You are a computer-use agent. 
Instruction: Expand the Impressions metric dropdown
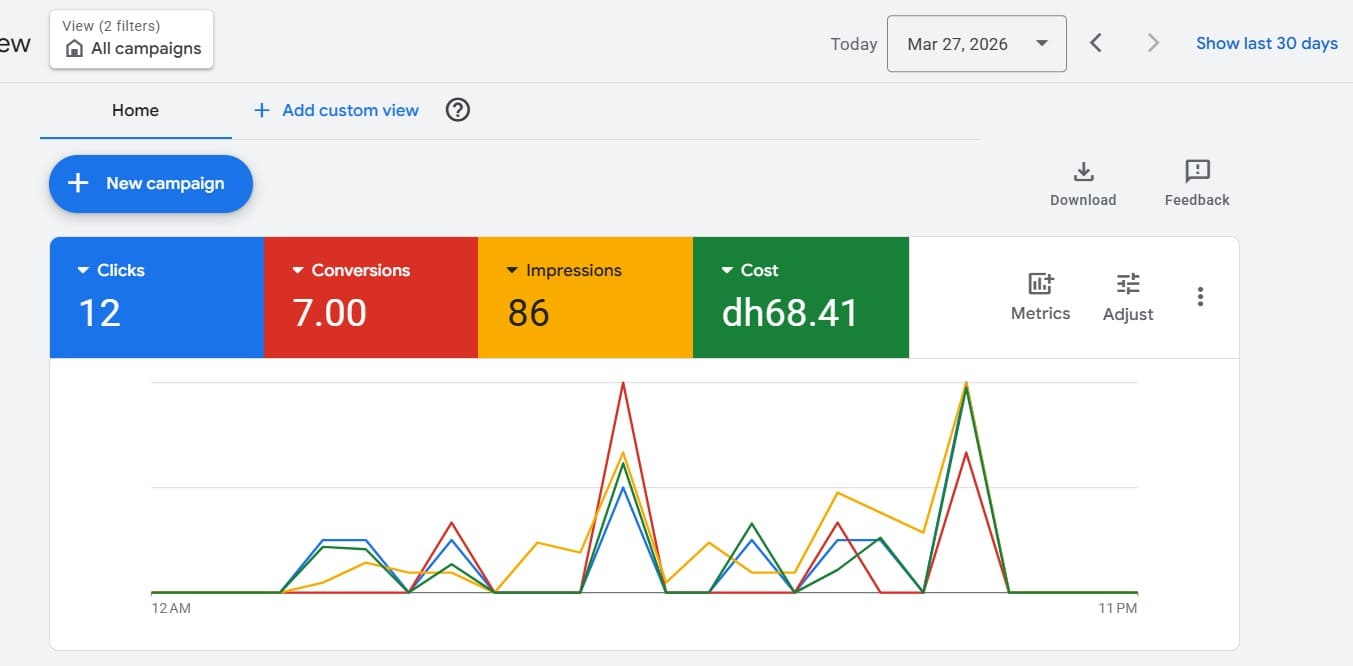(512, 271)
